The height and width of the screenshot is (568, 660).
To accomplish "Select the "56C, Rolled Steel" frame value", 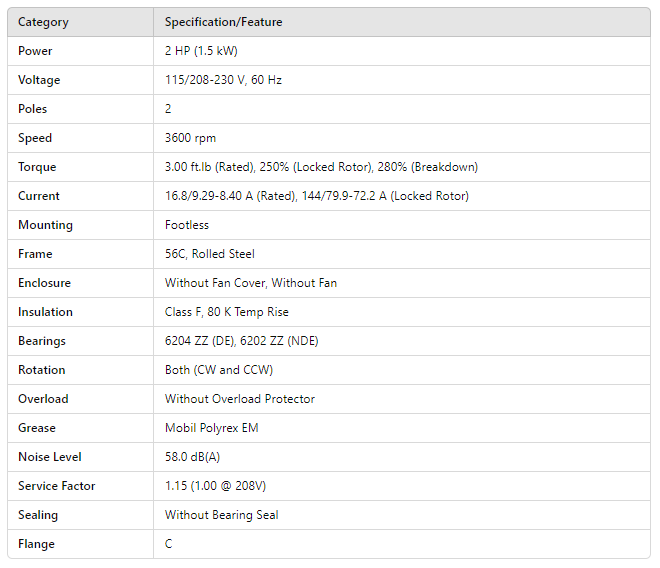I will pyautogui.click(x=212, y=254).
